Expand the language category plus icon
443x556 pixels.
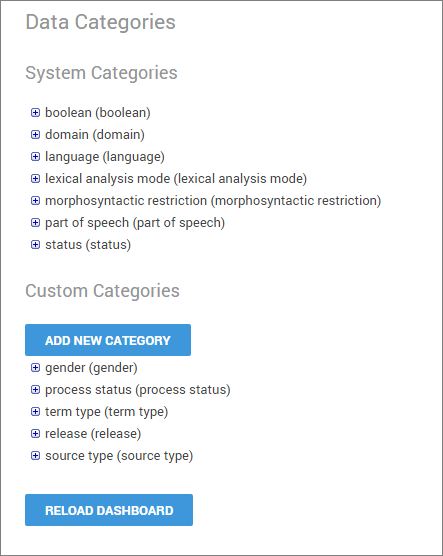tap(35, 156)
